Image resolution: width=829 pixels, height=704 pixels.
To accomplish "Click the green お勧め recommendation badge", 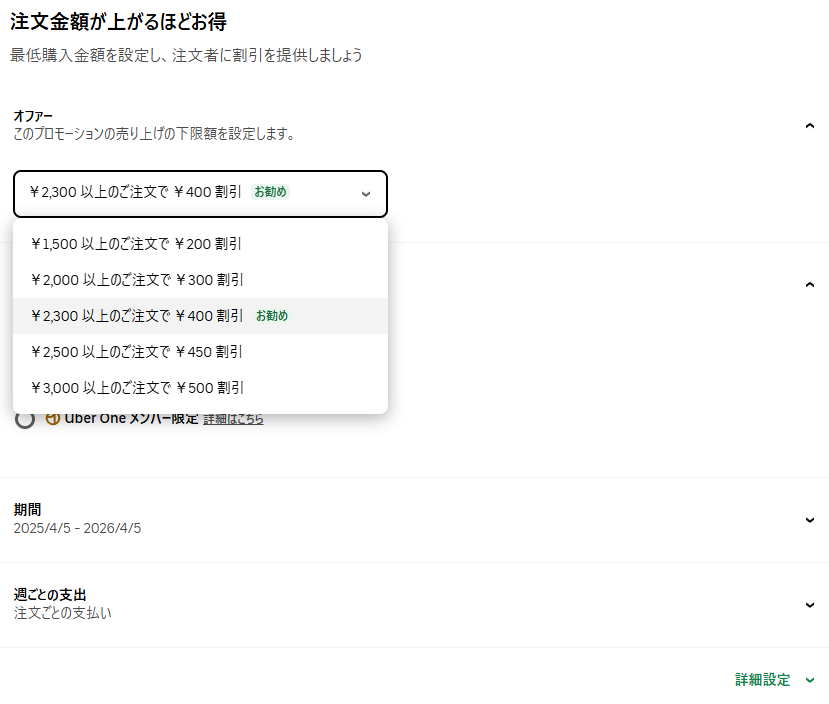I will 268,191.
